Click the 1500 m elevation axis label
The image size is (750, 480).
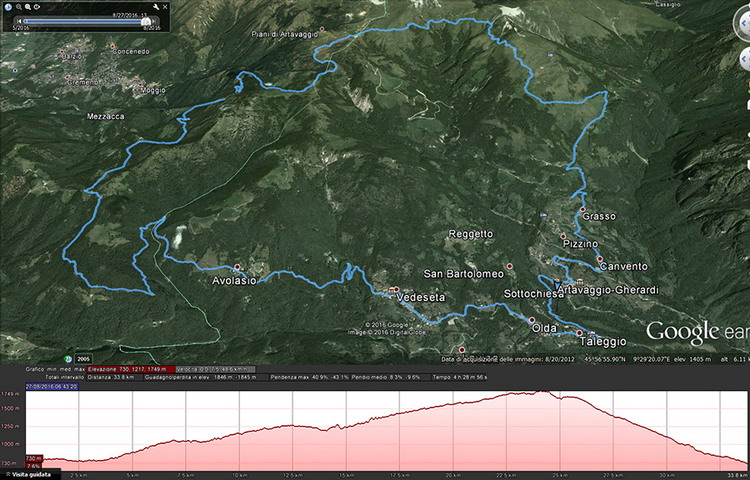click(12, 409)
